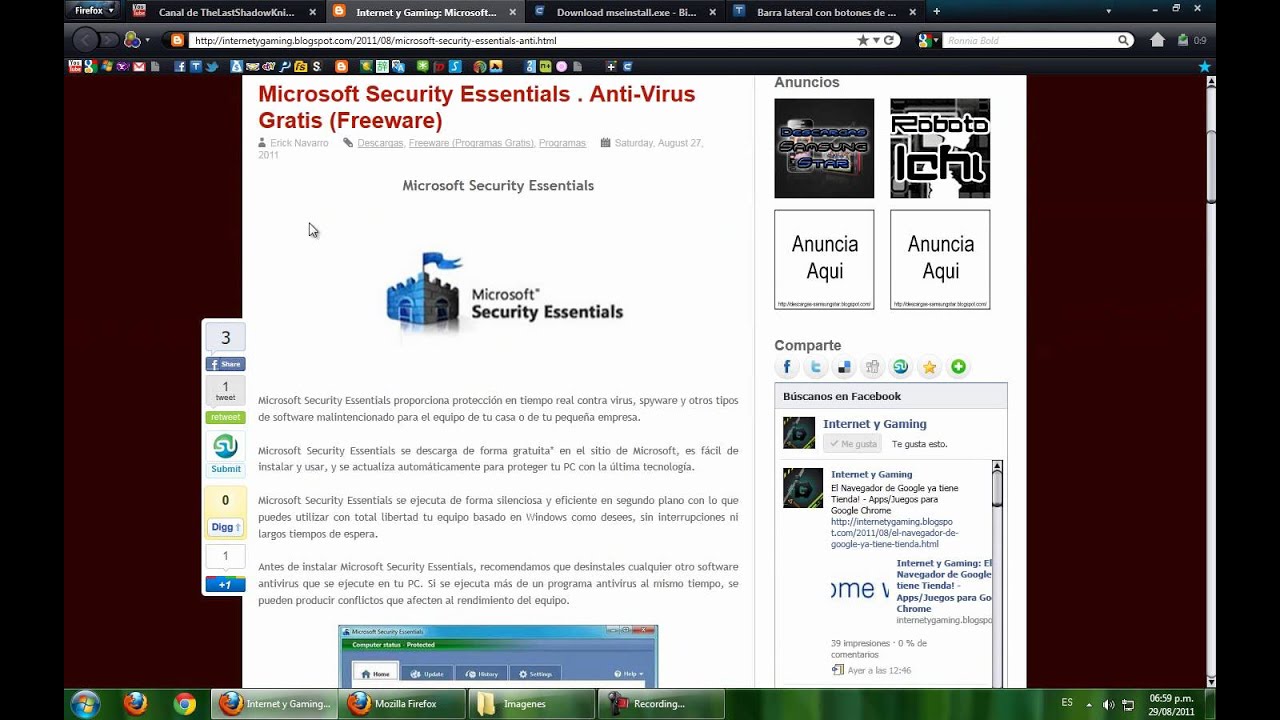Open the Programas category link
1280x720 pixels.
(x=562, y=143)
